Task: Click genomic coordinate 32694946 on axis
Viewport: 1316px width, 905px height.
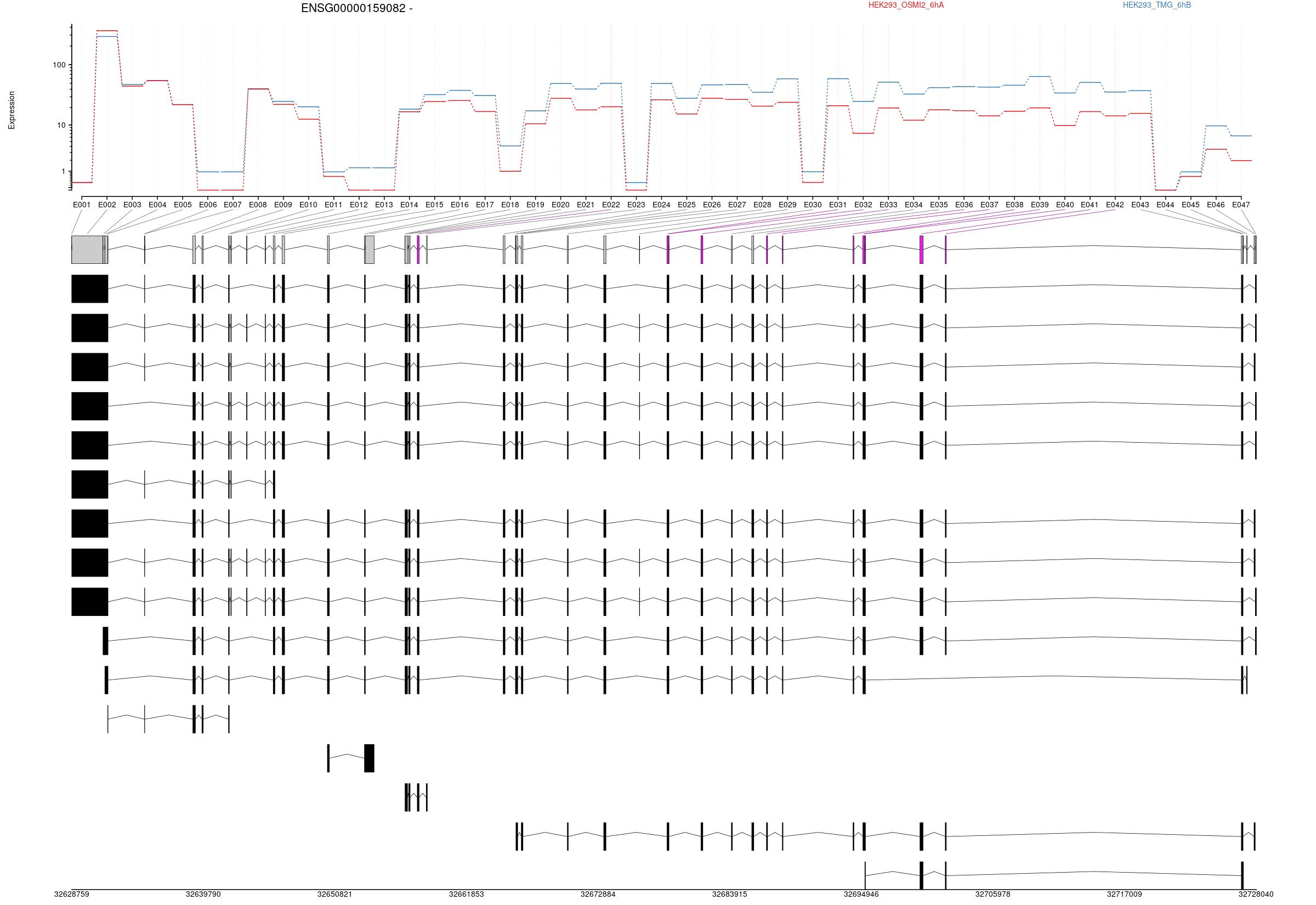Action: (861, 894)
